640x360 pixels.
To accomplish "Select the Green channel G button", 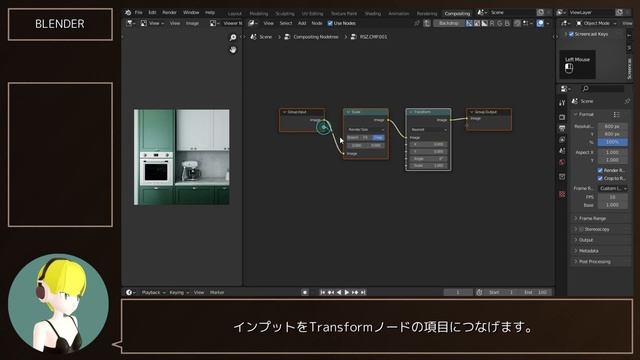I will pos(500,24).
